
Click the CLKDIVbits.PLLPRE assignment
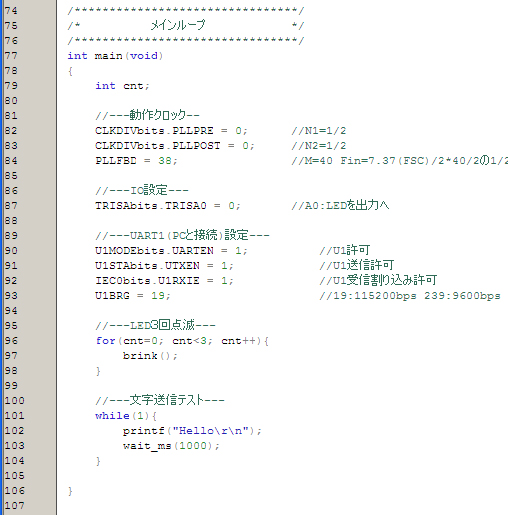point(171,131)
